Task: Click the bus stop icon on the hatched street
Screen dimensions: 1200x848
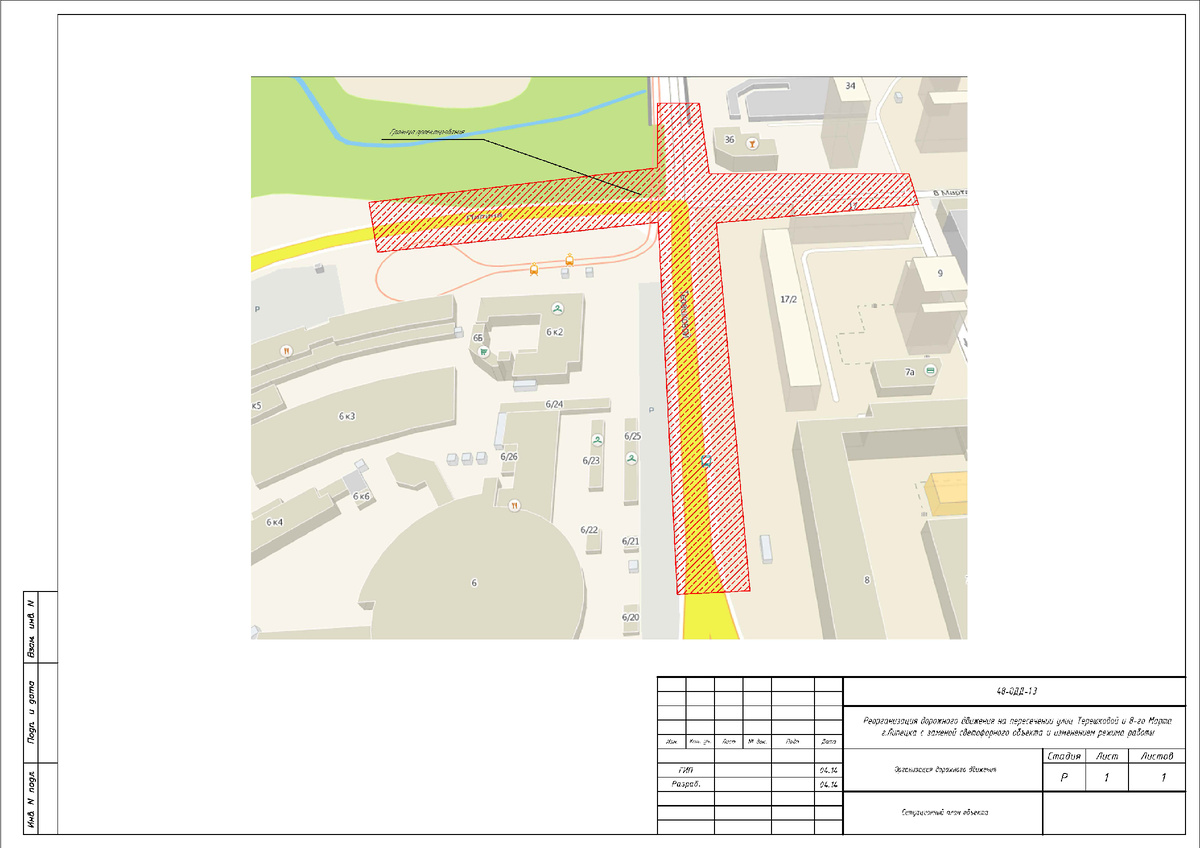Action: (x=706, y=461)
